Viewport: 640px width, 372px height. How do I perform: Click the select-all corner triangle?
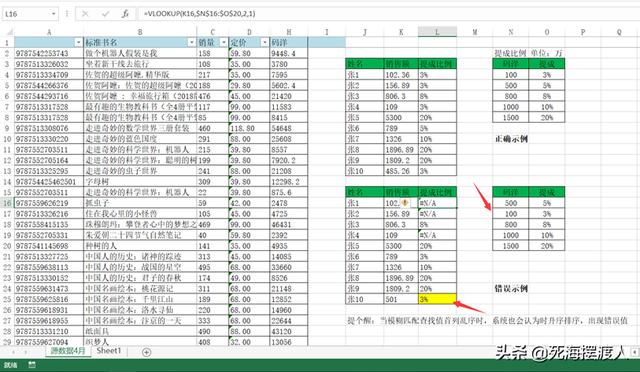(9, 32)
